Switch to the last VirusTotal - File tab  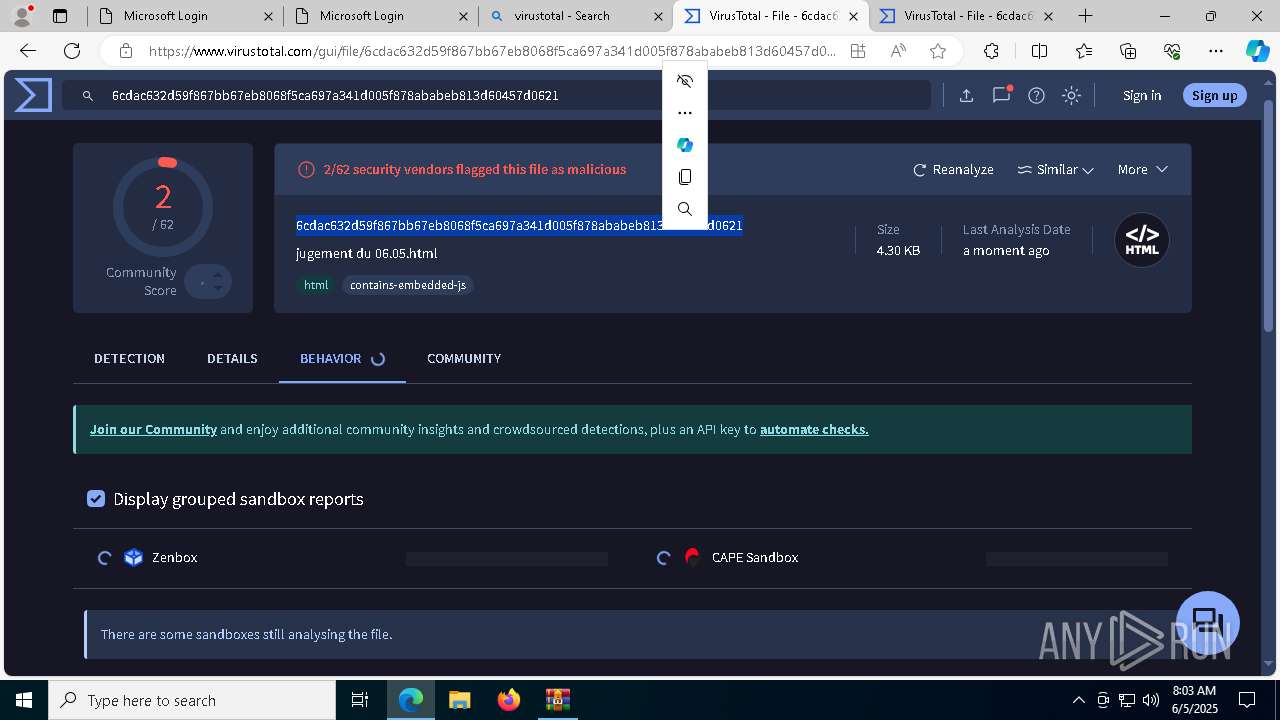pos(965,16)
